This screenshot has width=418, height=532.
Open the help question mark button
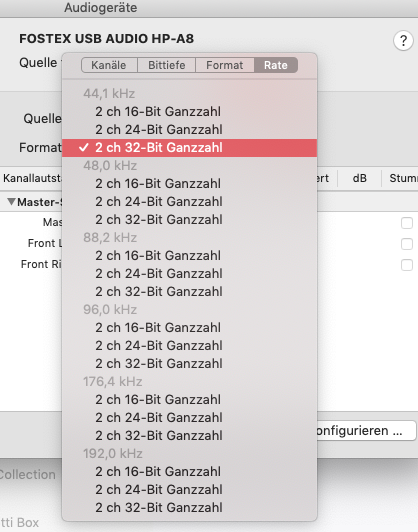point(403,41)
